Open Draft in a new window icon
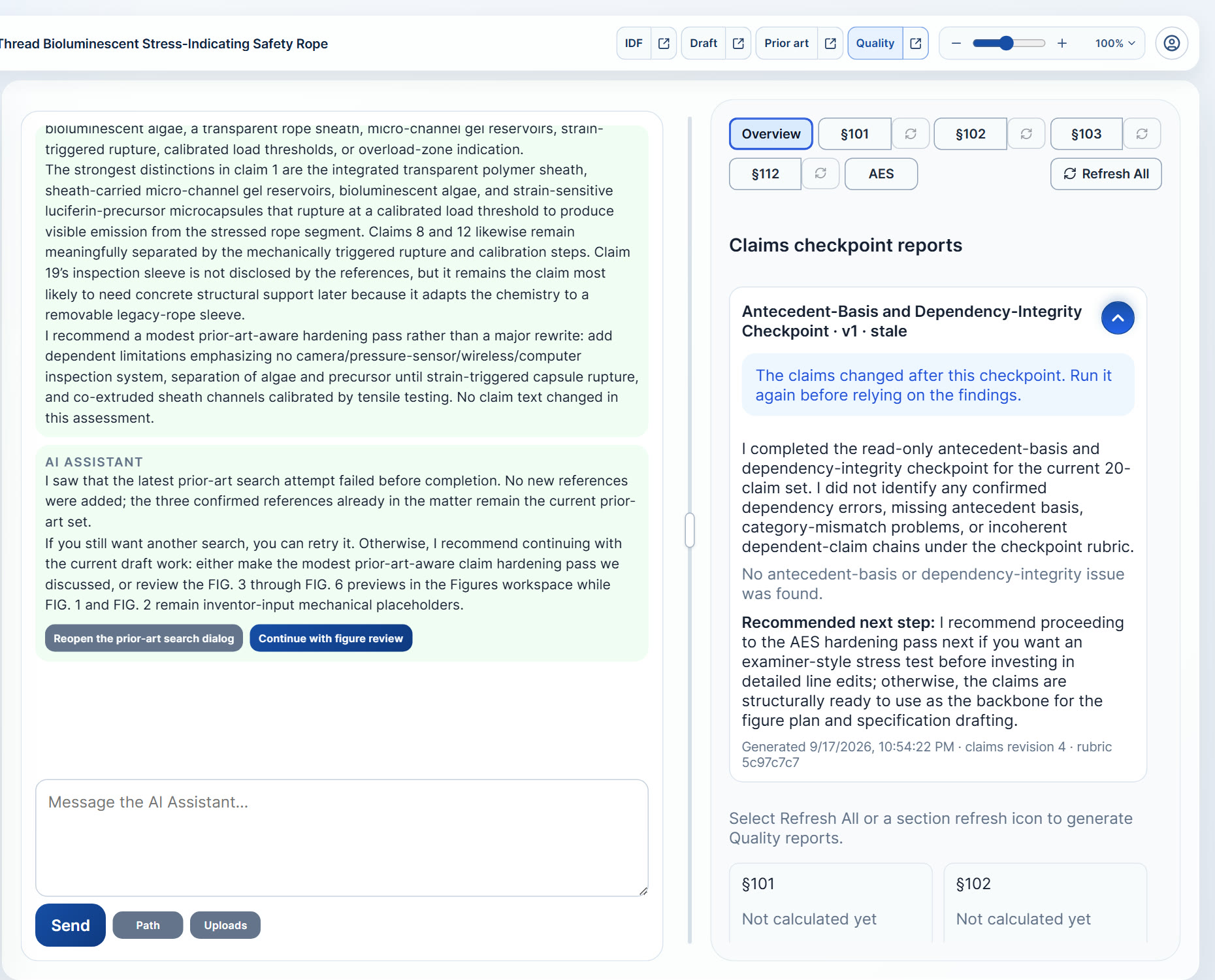The width and height of the screenshot is (1215, 980). (x=738, y=43)
